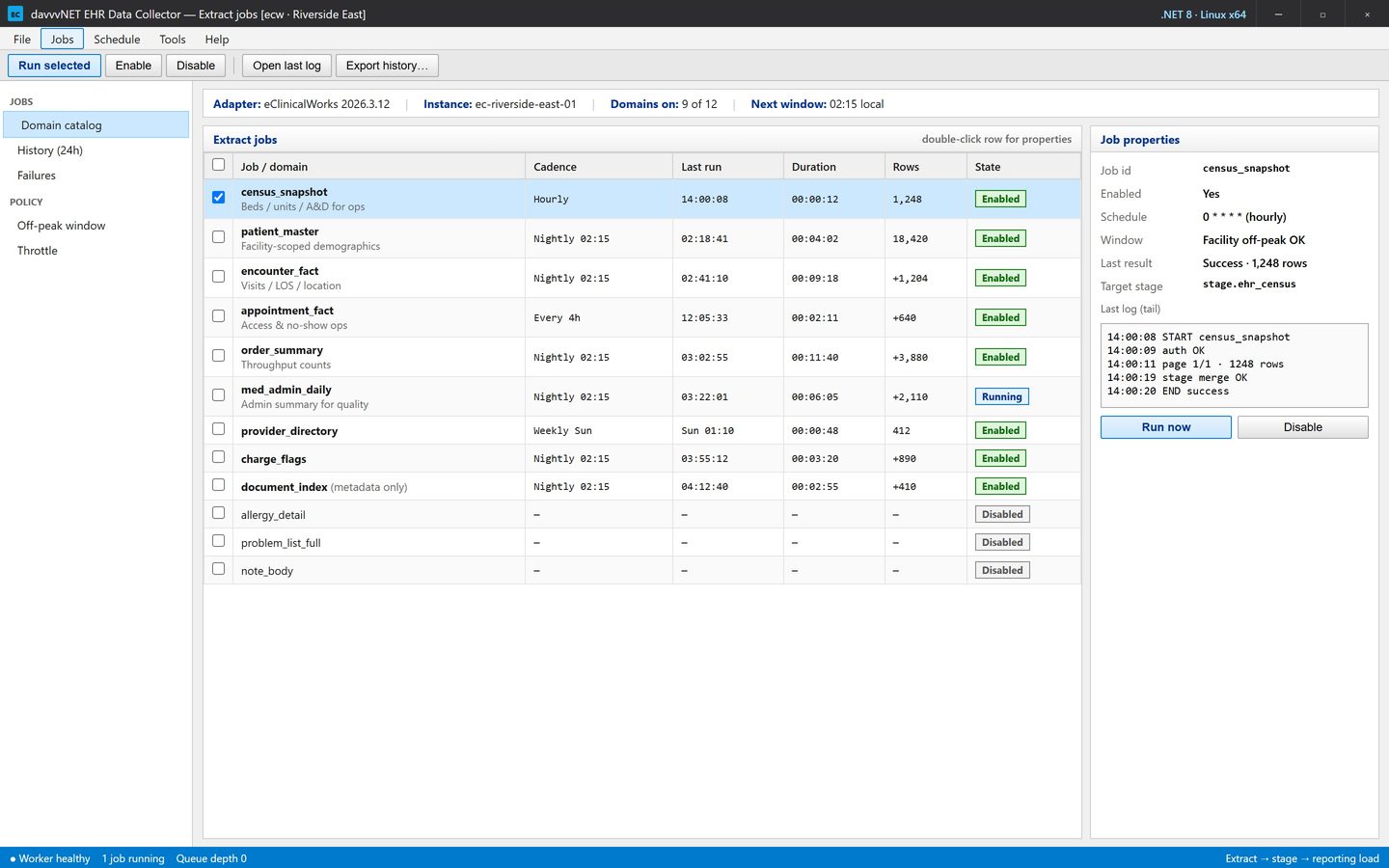
Task: Click rows value 18,420
Action: [910, 238]
